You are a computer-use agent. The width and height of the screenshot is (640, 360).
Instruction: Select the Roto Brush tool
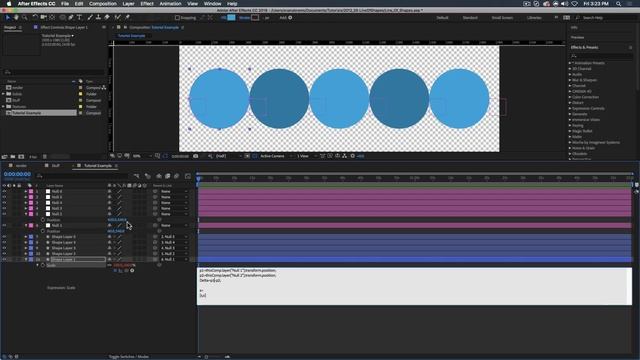(118, 18)
